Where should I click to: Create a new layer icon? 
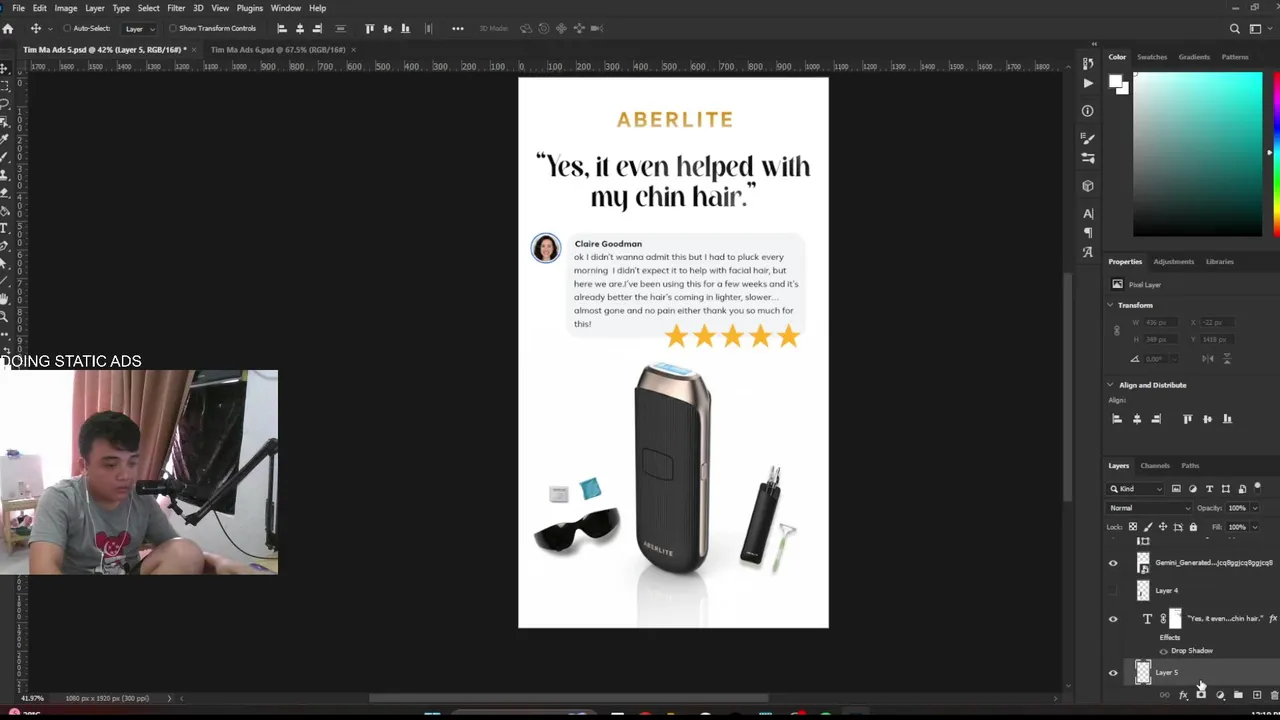(1257, 695)
